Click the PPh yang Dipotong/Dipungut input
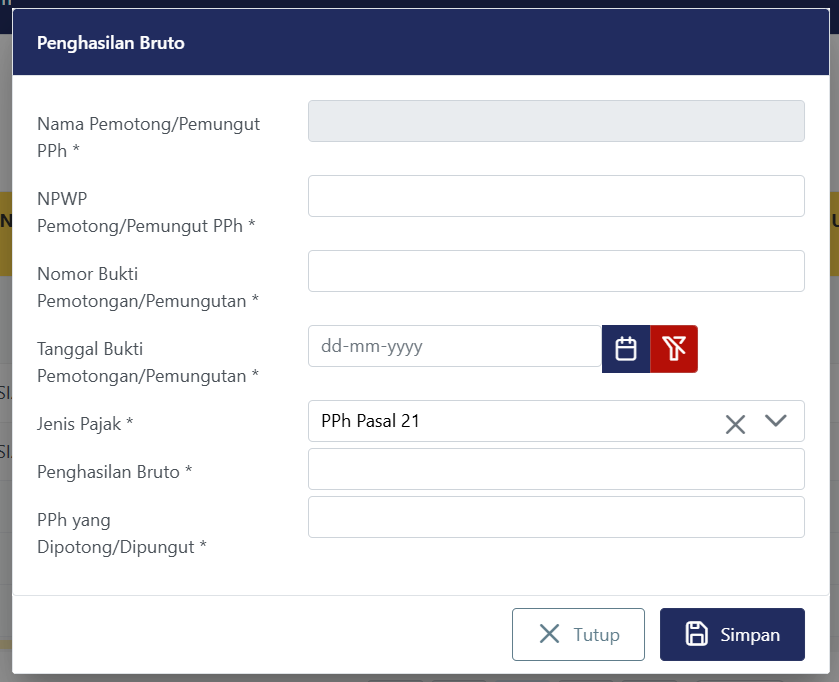The height and width of the screenshot is (682, 839). 556,517
